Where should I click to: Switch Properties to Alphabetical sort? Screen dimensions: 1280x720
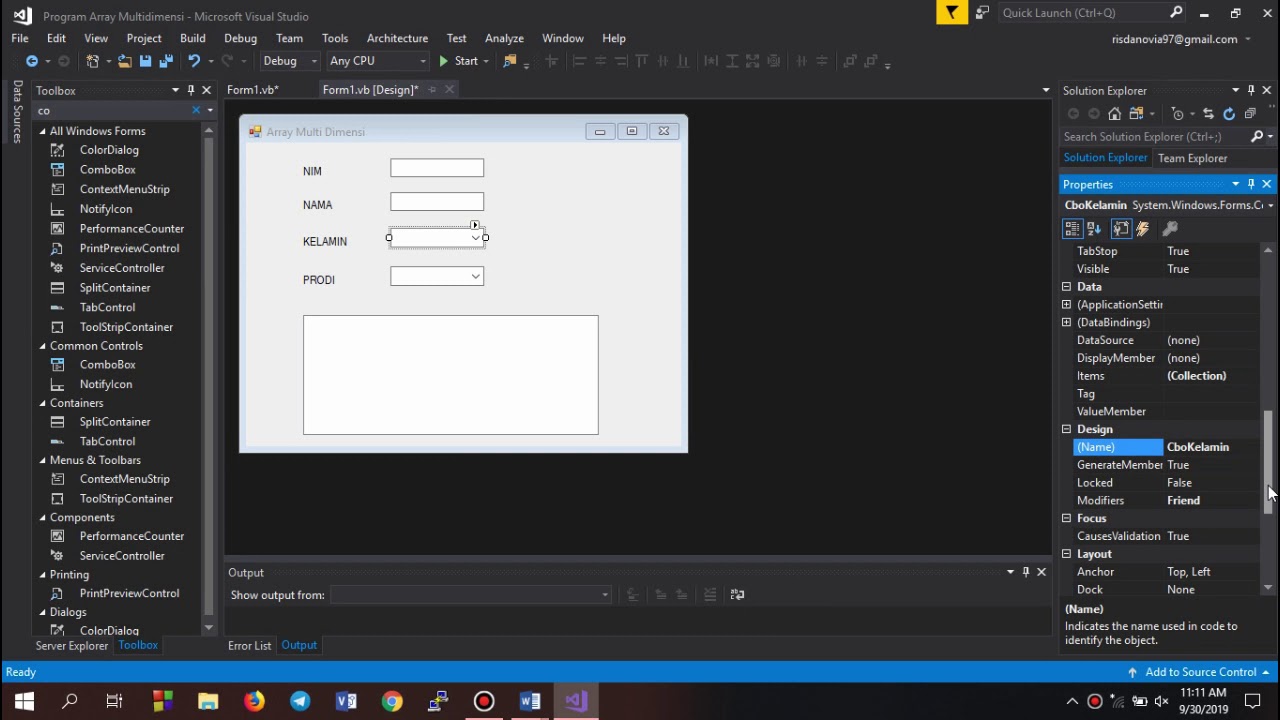pos(1094,229)
